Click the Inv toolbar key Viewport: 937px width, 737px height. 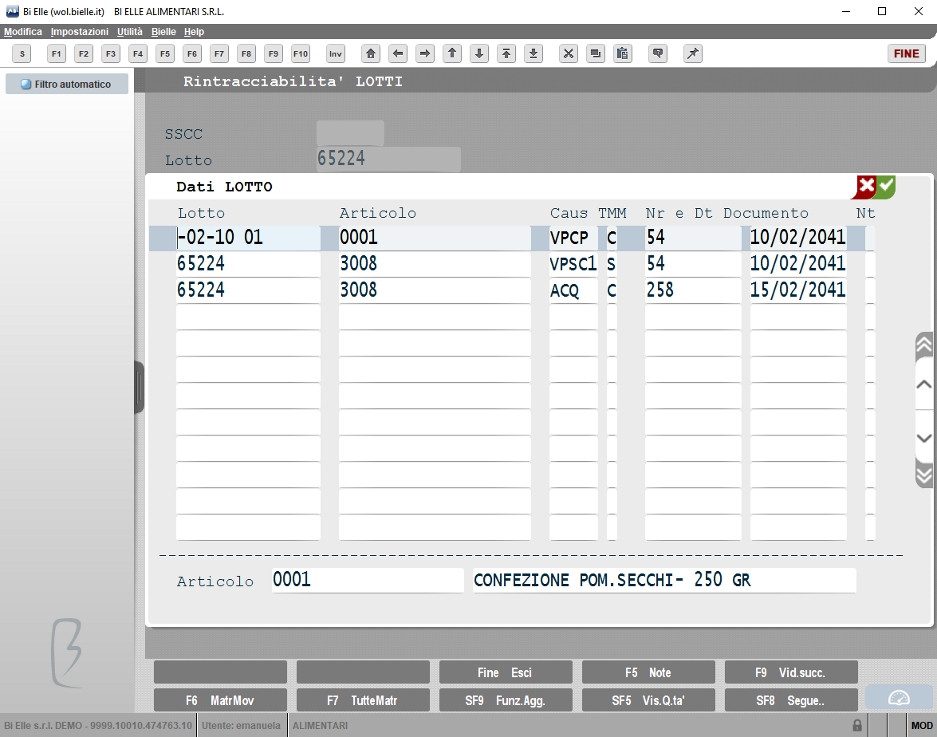335,54
